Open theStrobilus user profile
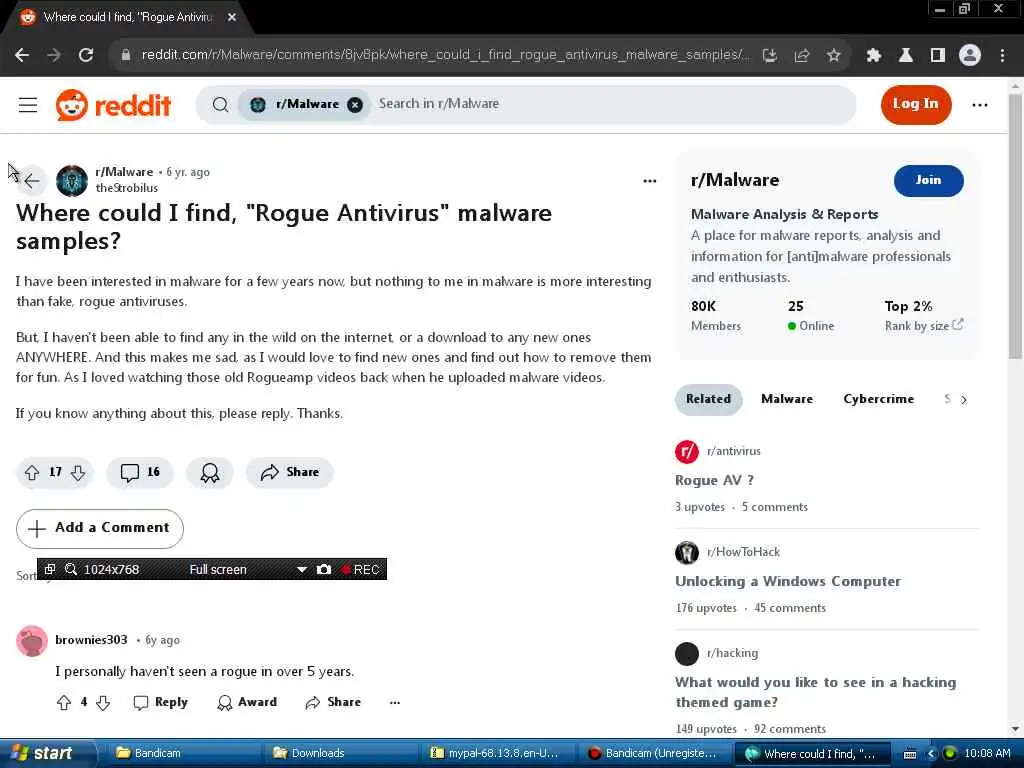1024x768 pixels. click(x=127, y=188)
